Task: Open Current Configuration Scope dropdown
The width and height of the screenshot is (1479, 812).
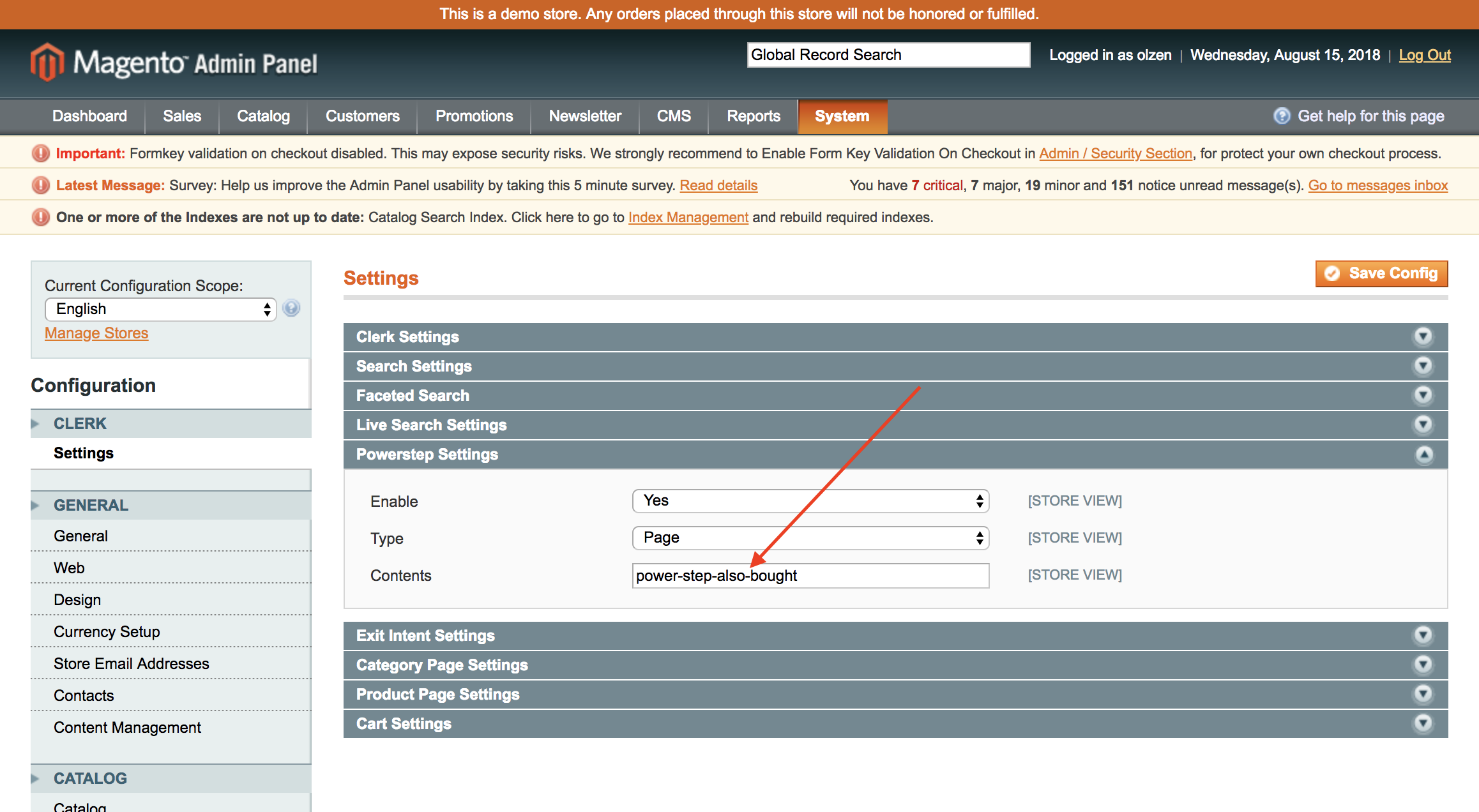Action: (160, 309)
